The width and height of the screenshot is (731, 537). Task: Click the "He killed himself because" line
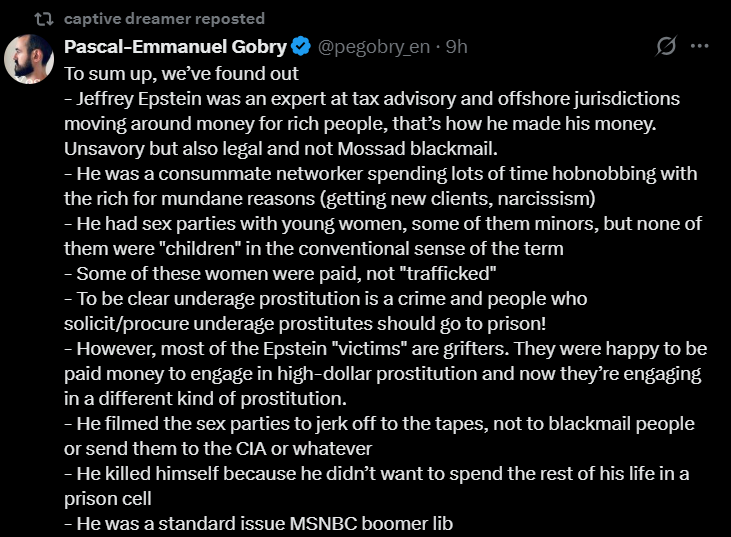pos(378,474)
